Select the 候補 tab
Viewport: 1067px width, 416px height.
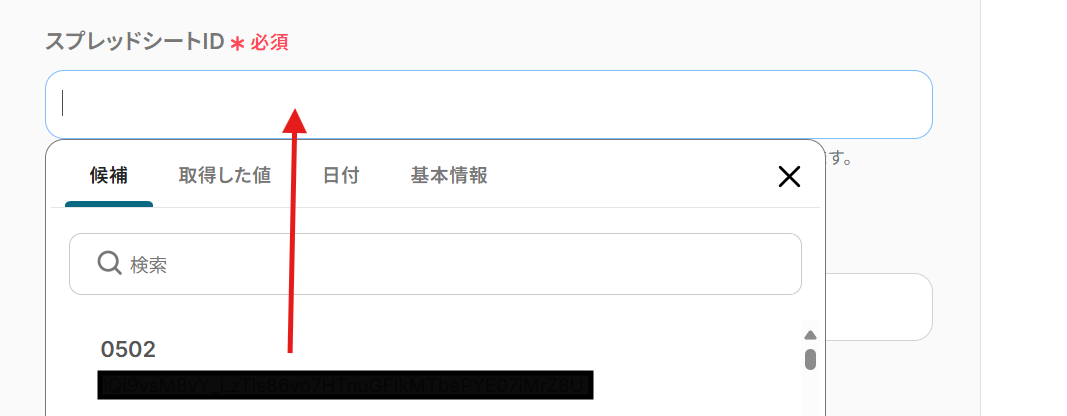click(x=109, y=176)
